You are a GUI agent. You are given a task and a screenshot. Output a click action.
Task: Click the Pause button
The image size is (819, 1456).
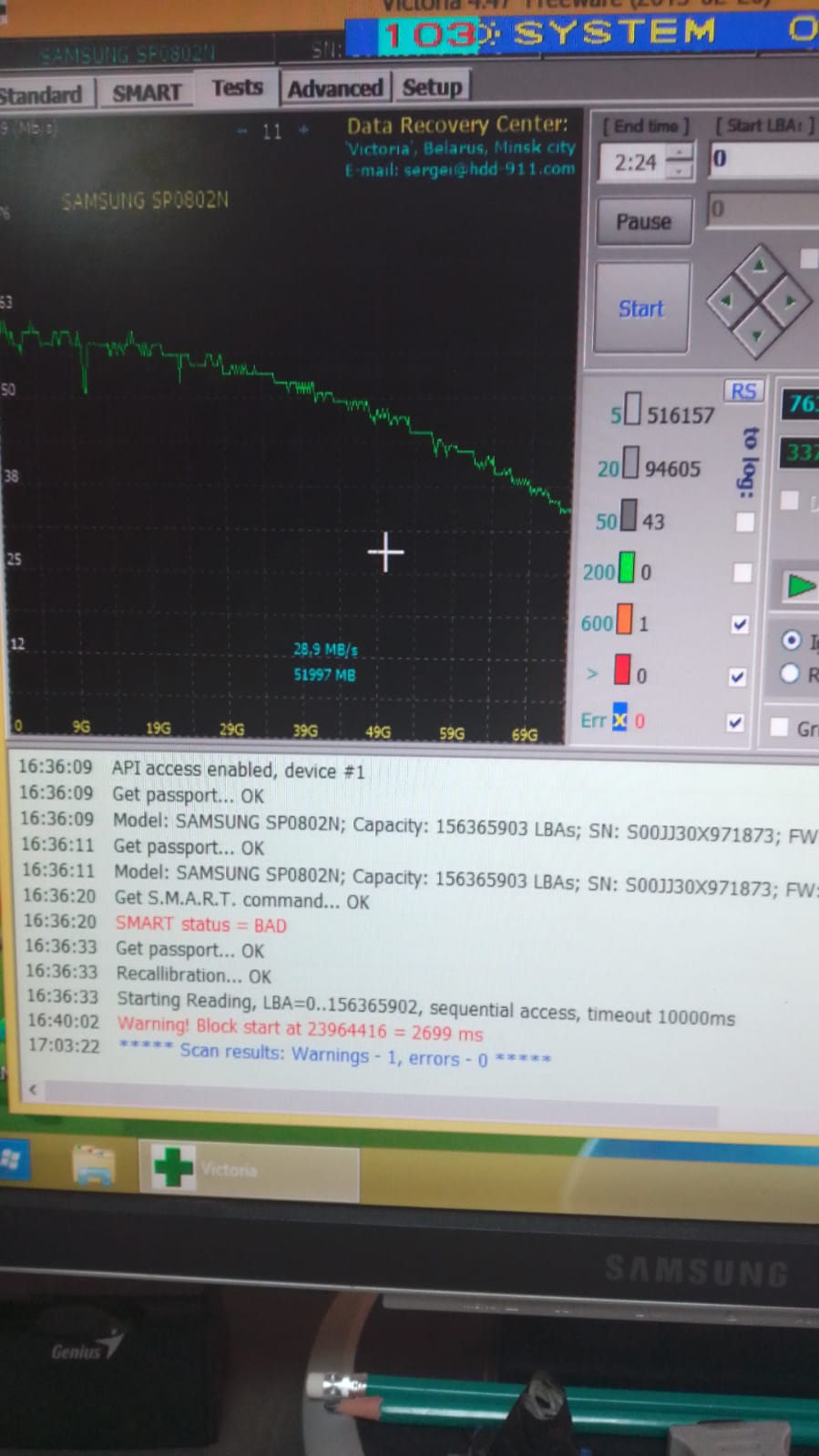pyautogui.click(x=644, y=221)
